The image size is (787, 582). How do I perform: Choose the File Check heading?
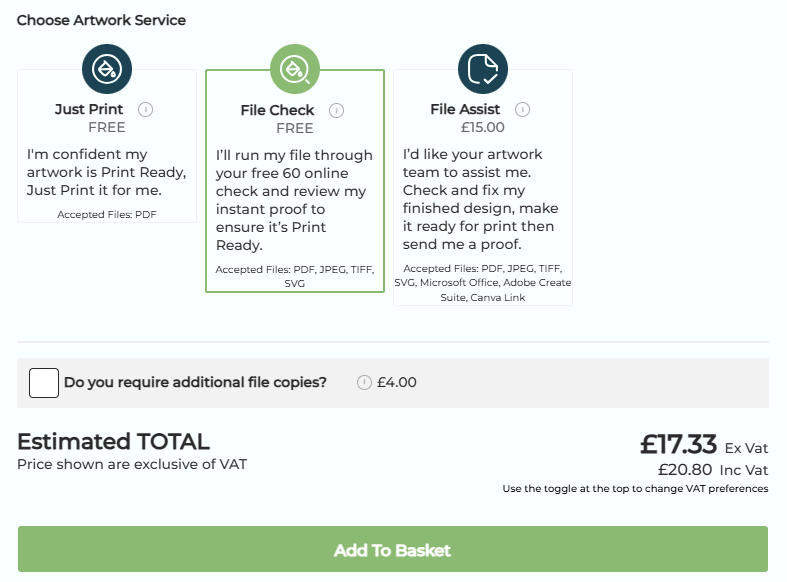point(277,111)
